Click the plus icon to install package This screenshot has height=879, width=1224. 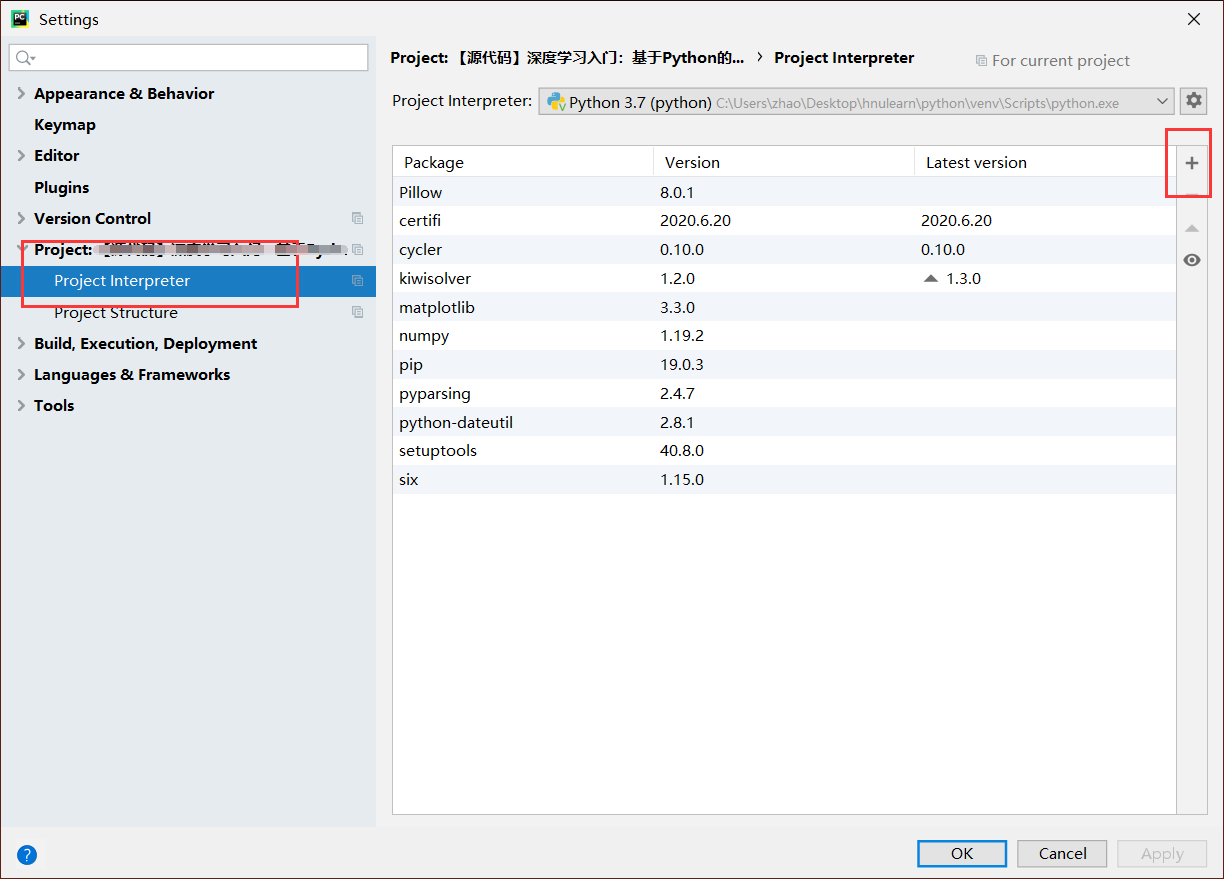click(x=1191, y=163)
